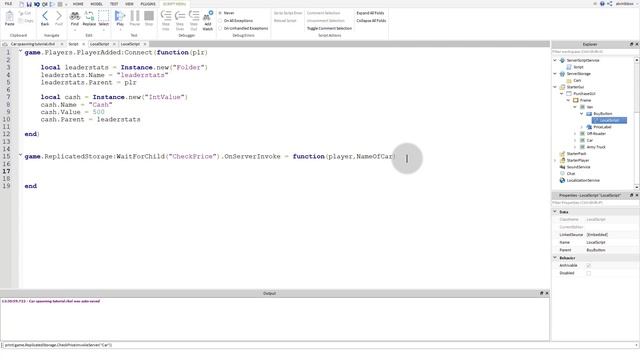Click the Cut icon
Screen dimensions: 640x360
tap(25, 13)
